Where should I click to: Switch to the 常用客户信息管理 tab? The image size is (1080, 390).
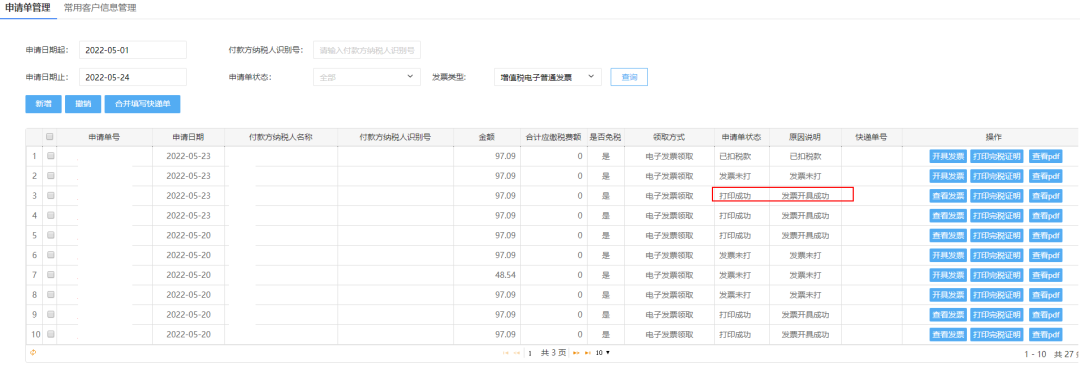(100, 8)
